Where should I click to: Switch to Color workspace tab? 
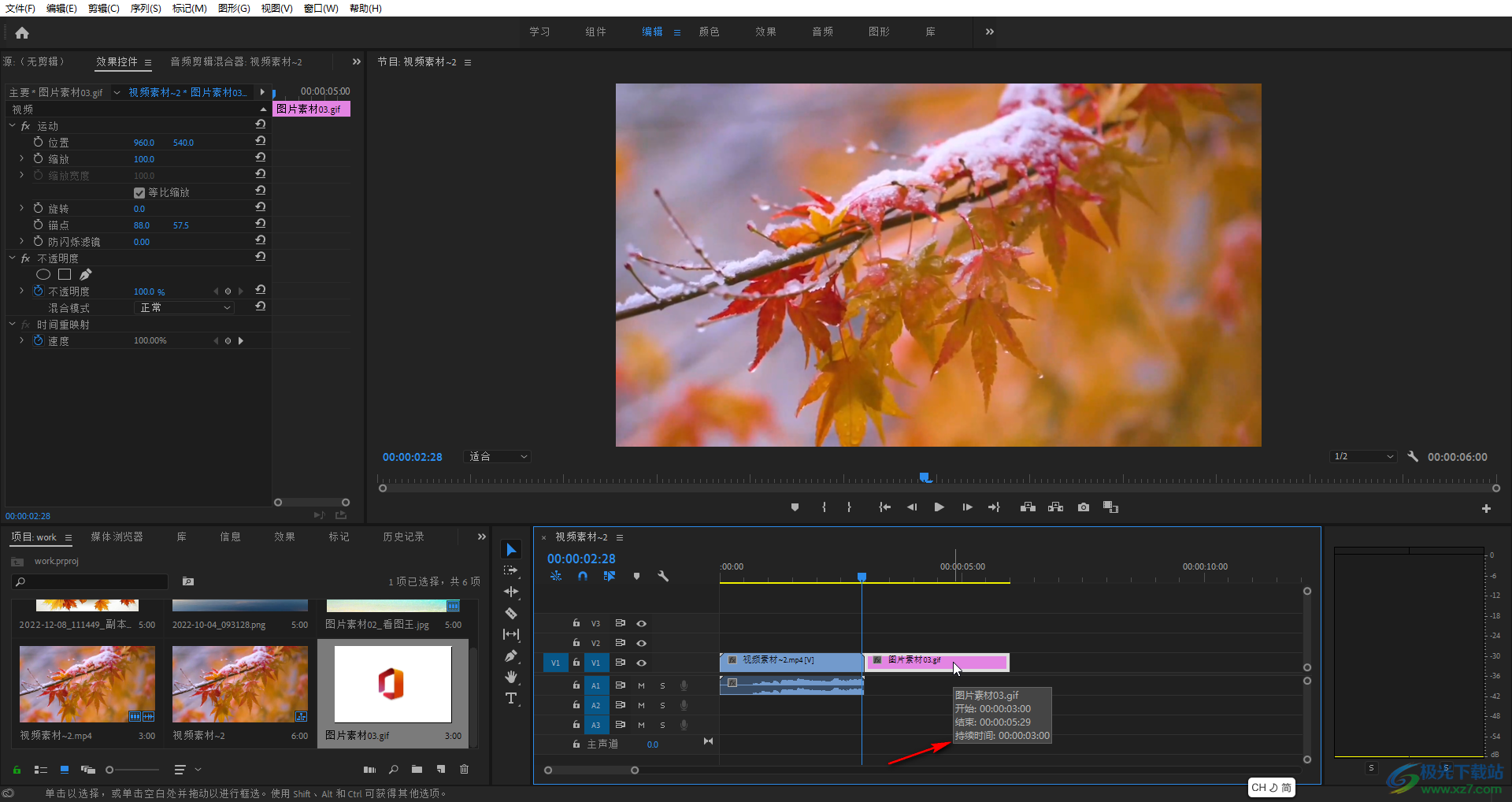[709, 32]
